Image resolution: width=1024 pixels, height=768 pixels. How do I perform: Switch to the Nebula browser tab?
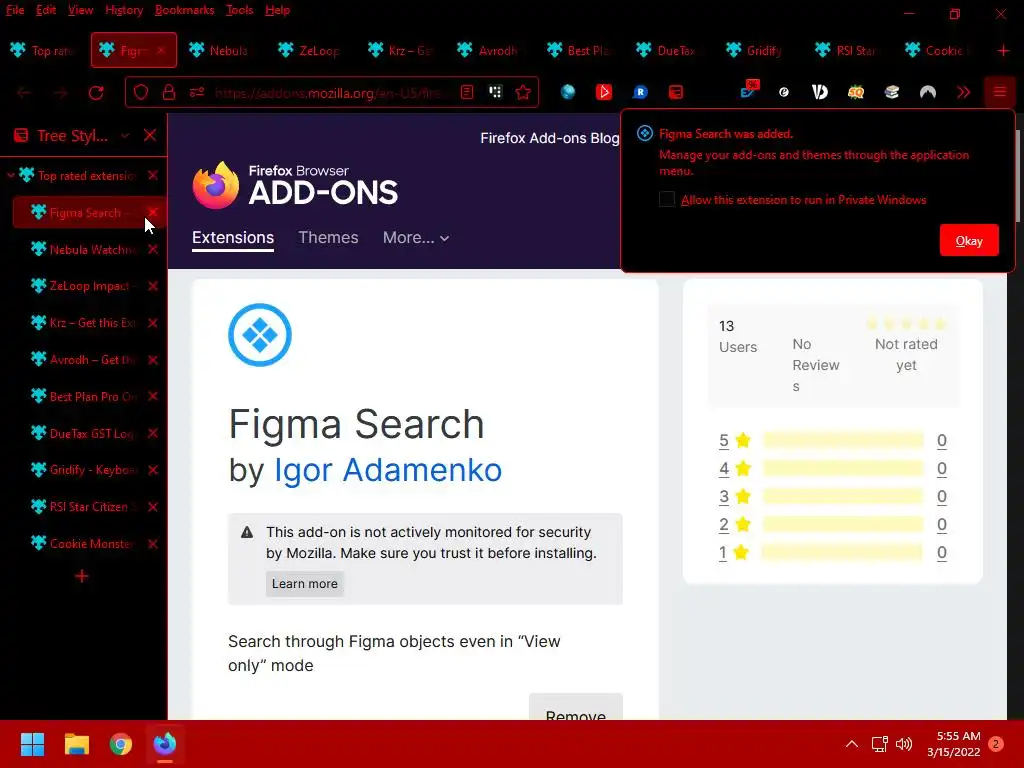[x=222, y=50]
